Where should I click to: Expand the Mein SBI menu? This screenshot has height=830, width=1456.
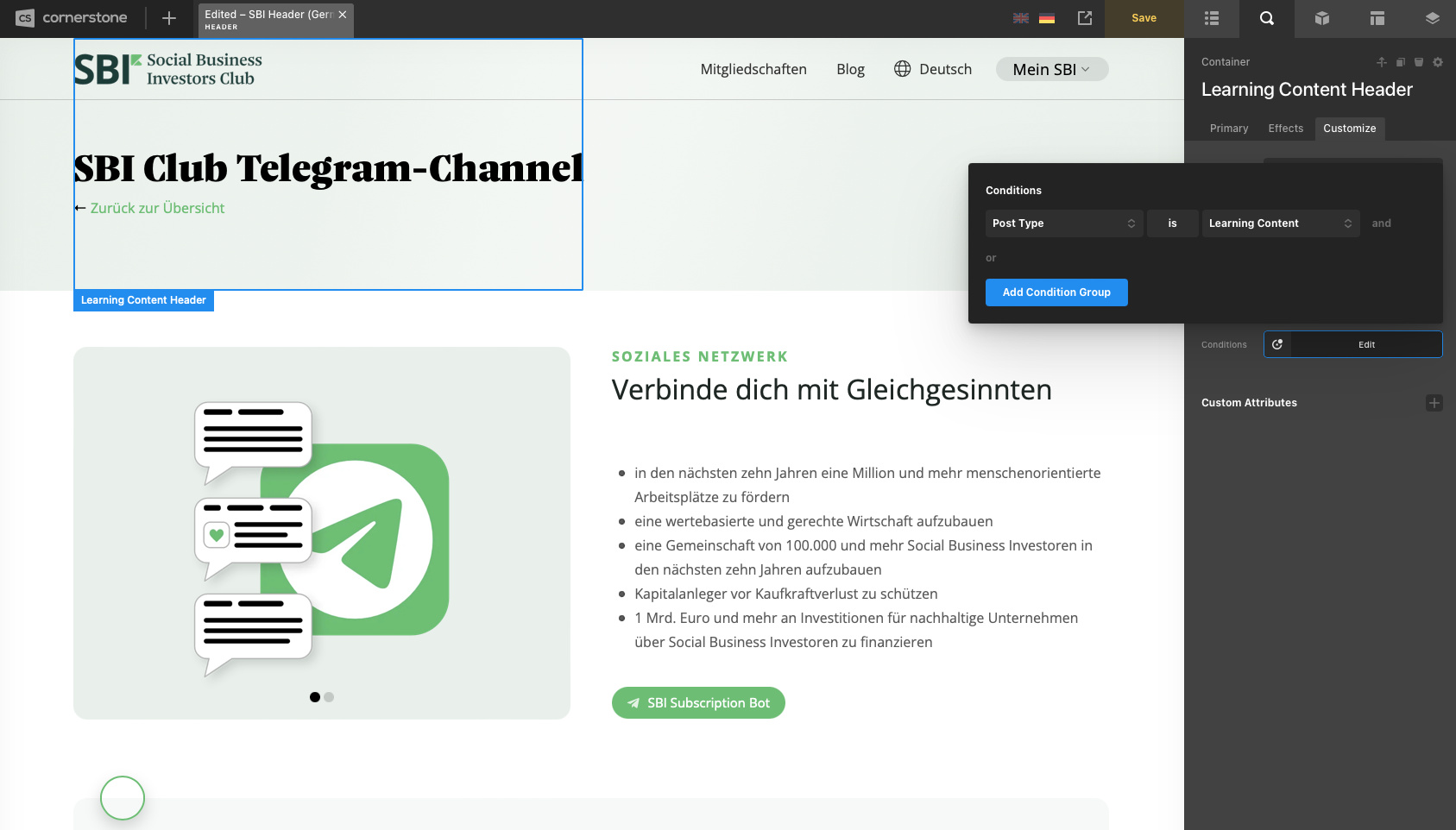coord(1051,69)
